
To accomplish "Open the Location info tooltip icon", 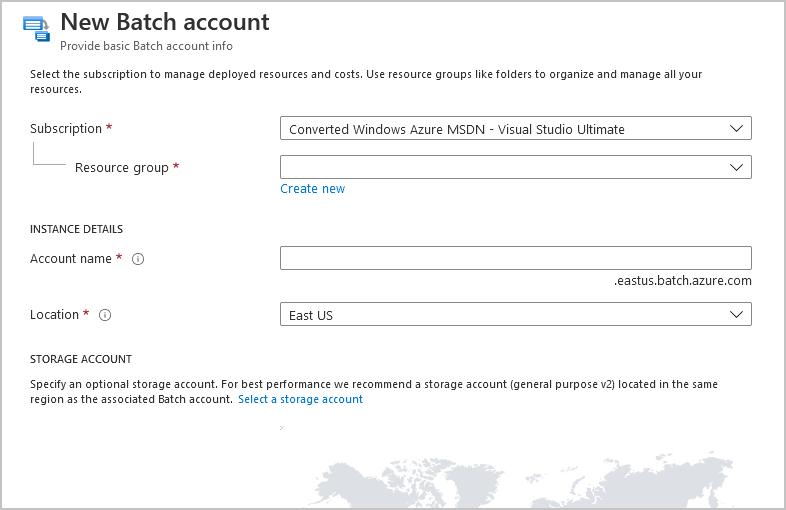I will click(x=105, y=315).
